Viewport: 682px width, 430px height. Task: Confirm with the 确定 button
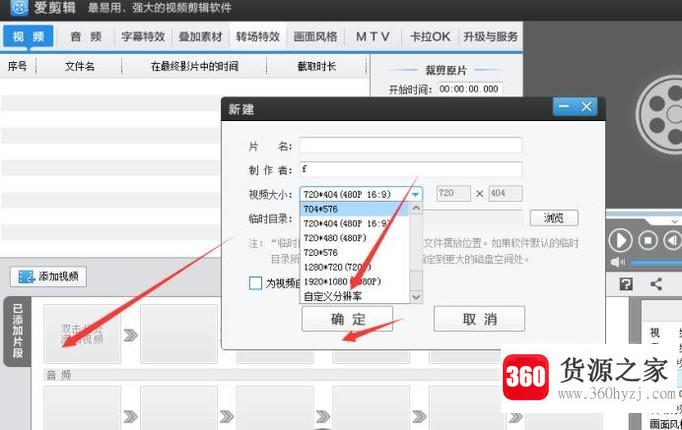pyautogui.click(x=348, y=319)
